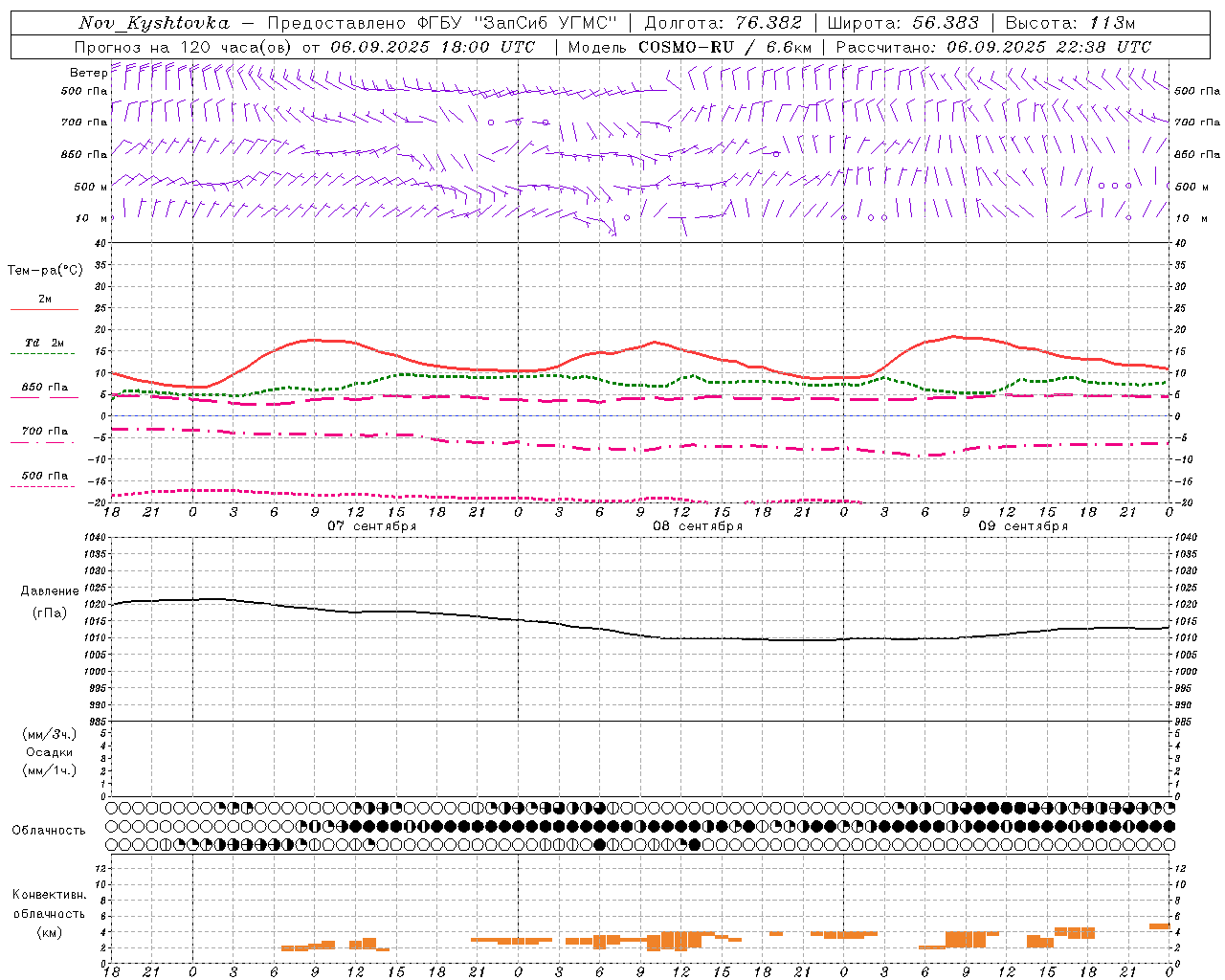Image resolution: width=1225 pixels, height=980 pixels.
Task: Click the Давление pressure panel label
Action: 50,591
